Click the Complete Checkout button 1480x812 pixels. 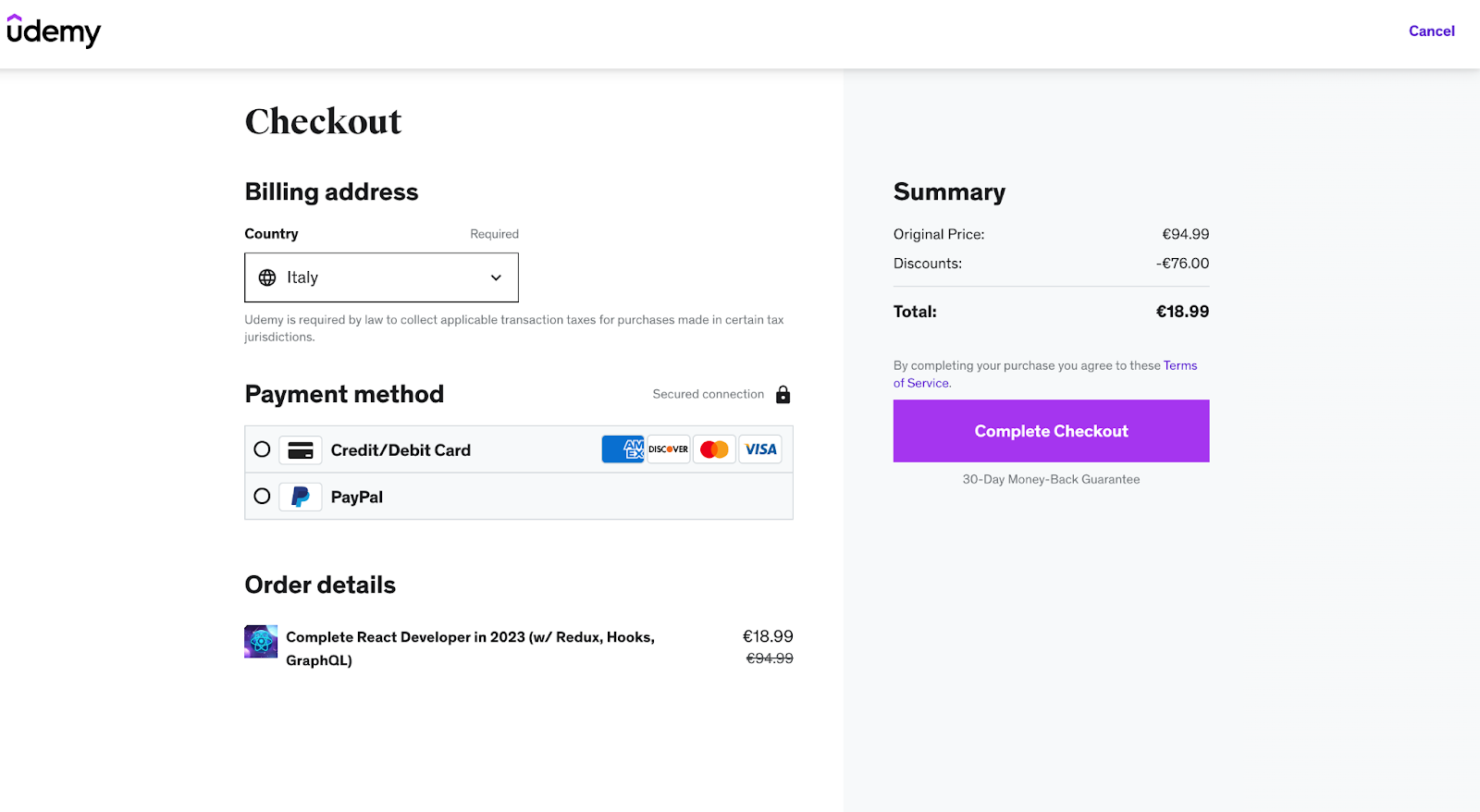[x=1051, y=431]
